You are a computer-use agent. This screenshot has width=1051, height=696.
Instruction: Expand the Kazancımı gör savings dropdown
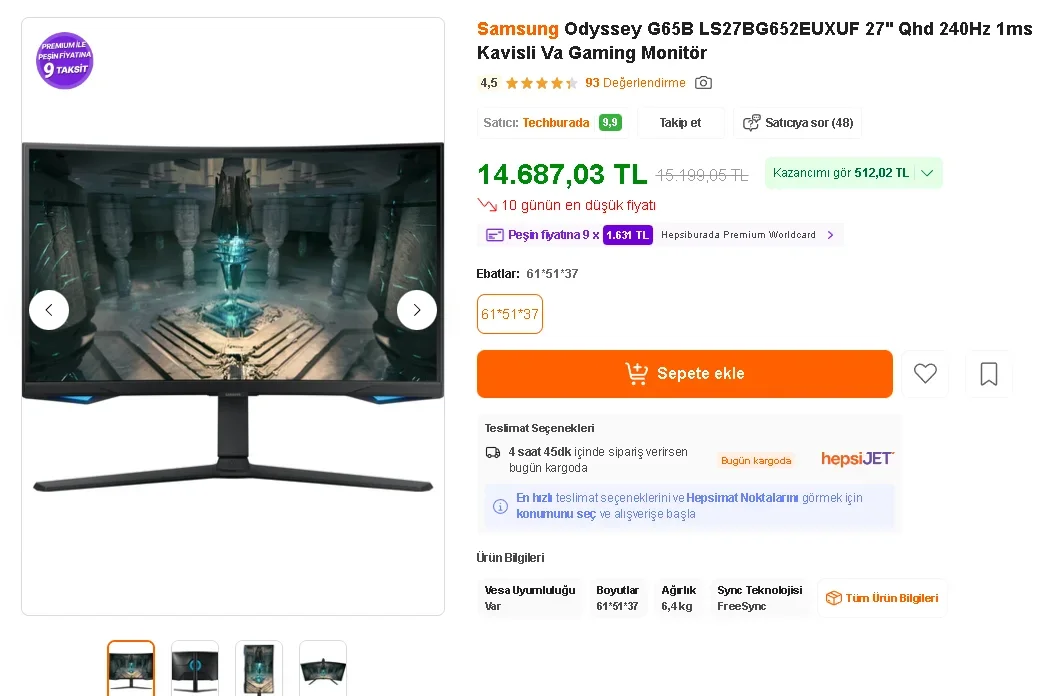853,173
